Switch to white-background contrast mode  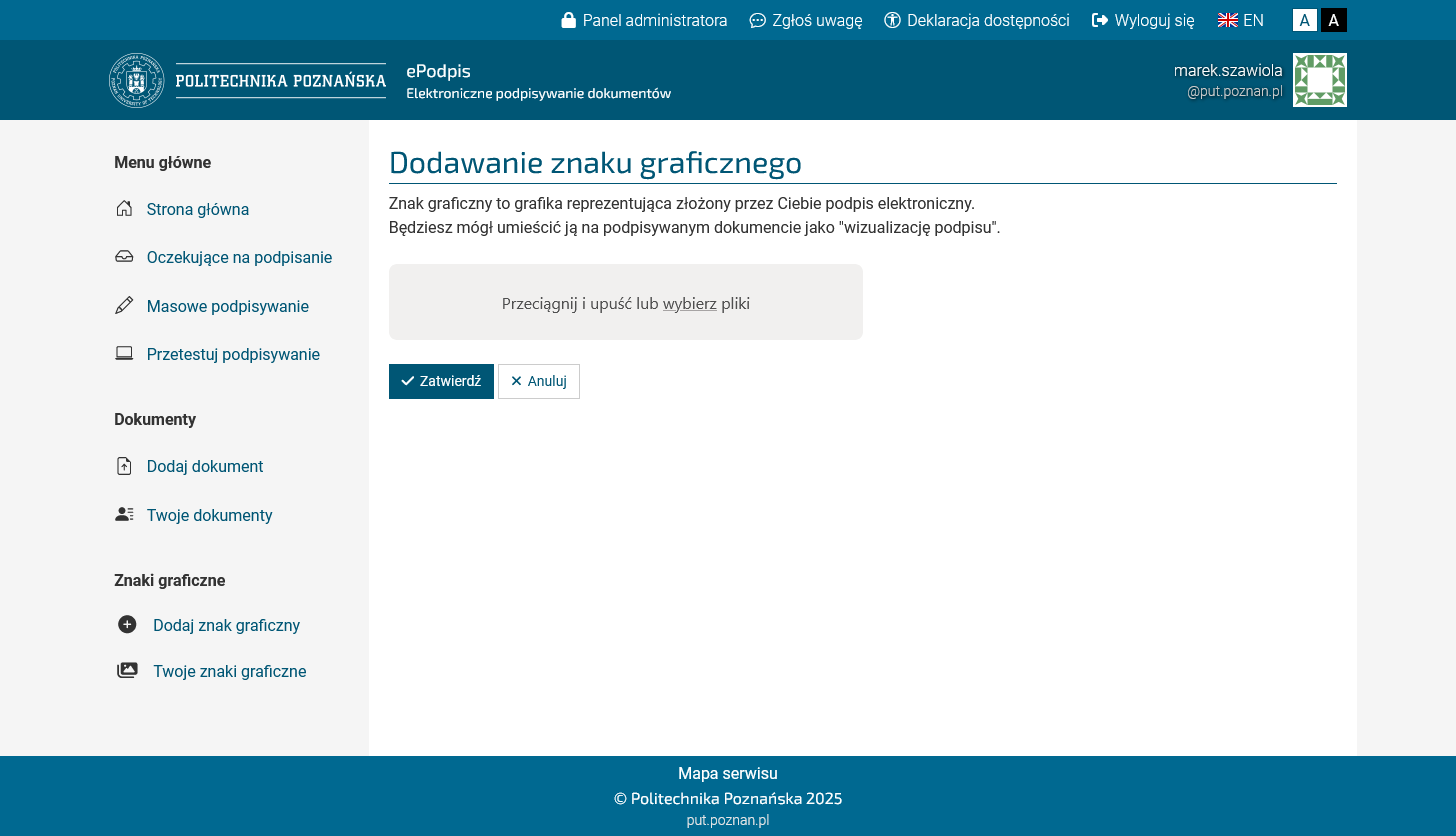1304,20
